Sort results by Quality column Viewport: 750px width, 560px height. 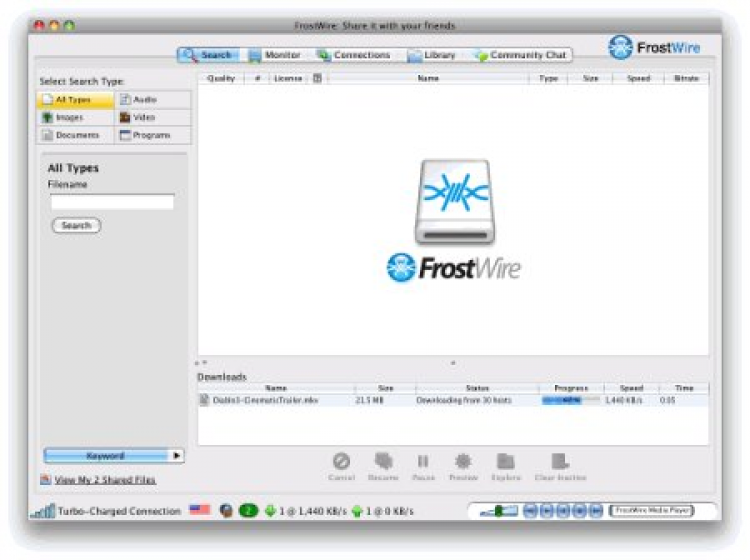(x=221, y=78)
